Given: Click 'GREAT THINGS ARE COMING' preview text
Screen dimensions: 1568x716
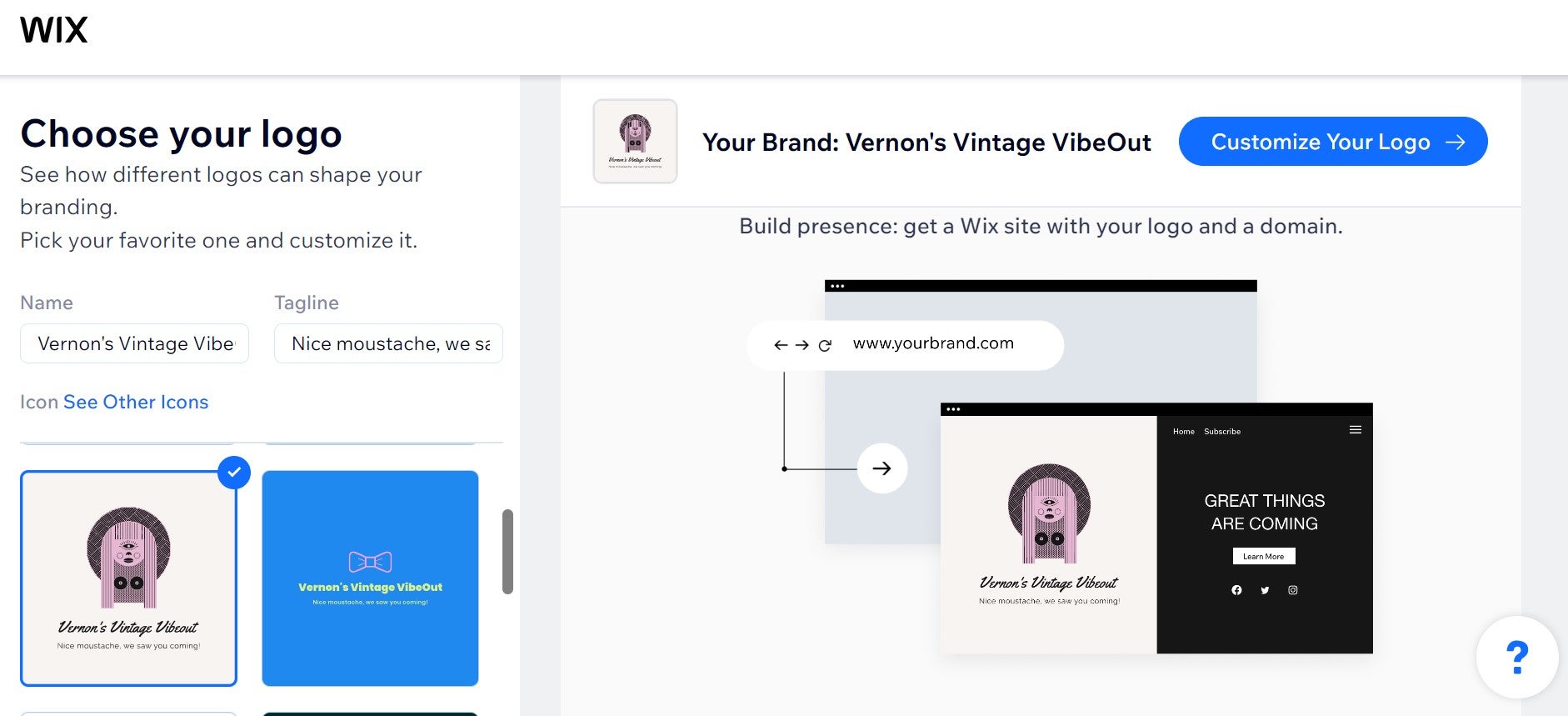Looking at the screenshot, I should 1265,512.
